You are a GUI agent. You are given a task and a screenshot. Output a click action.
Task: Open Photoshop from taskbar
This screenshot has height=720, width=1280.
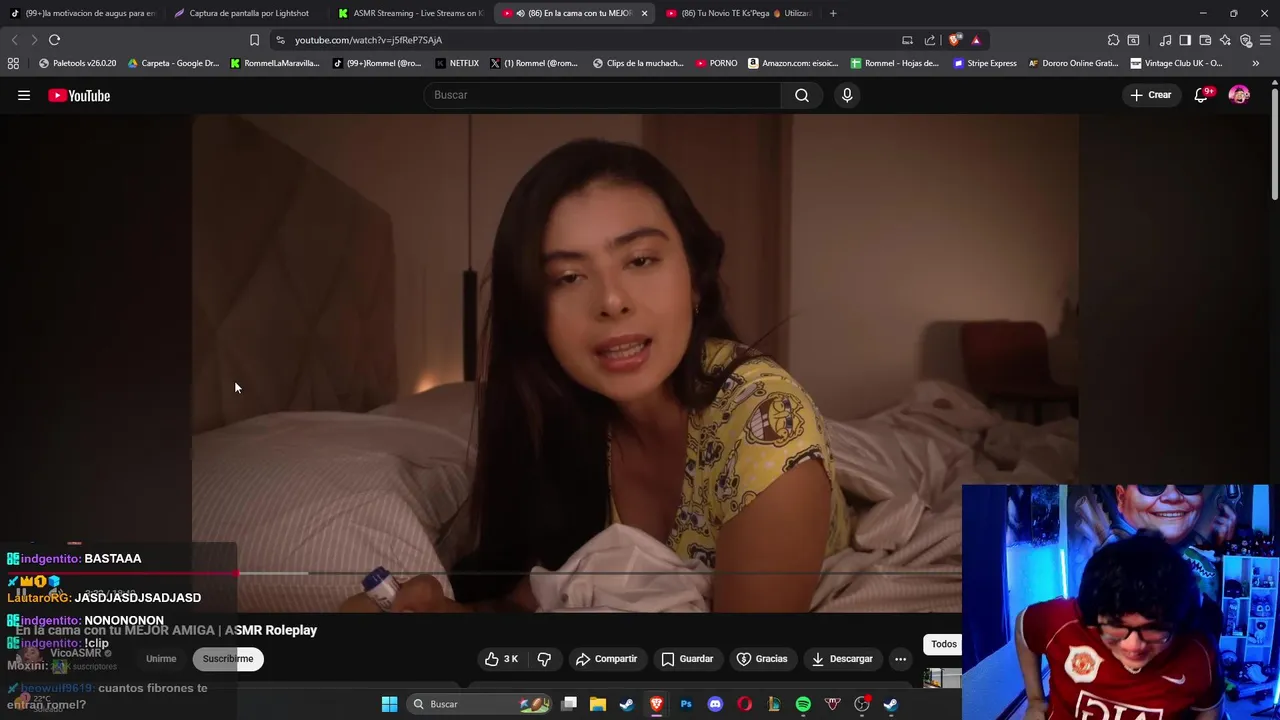[x=686, y=704]
